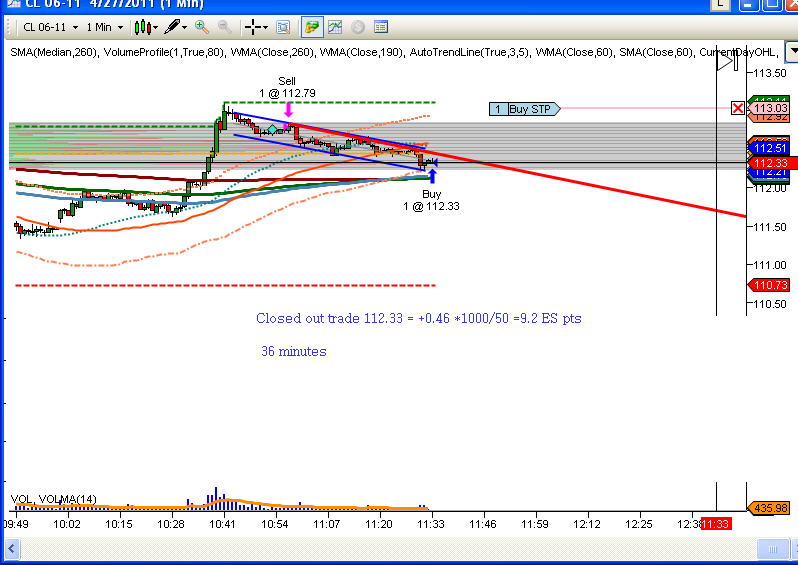Minimize the chart window
The image size is (798, 565).
(749, 4)
